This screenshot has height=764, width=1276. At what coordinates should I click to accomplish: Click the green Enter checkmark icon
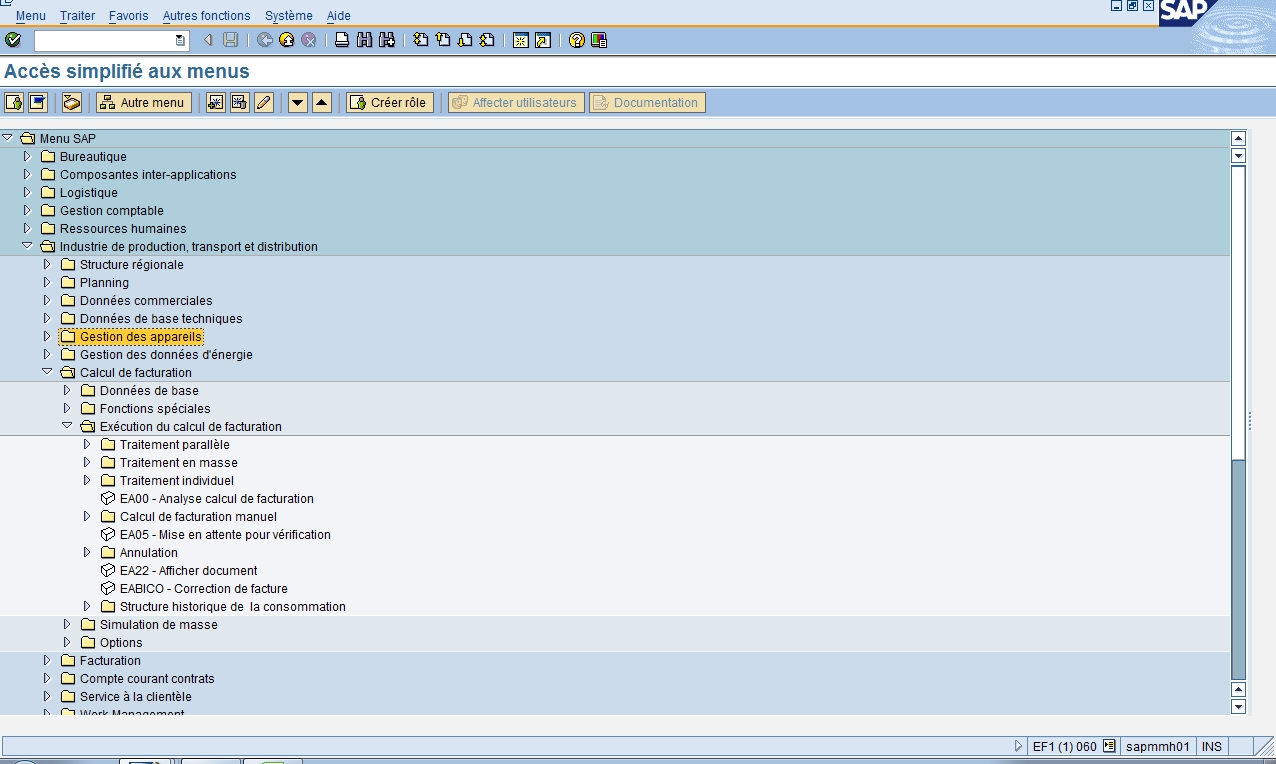[x=13, y=40]
